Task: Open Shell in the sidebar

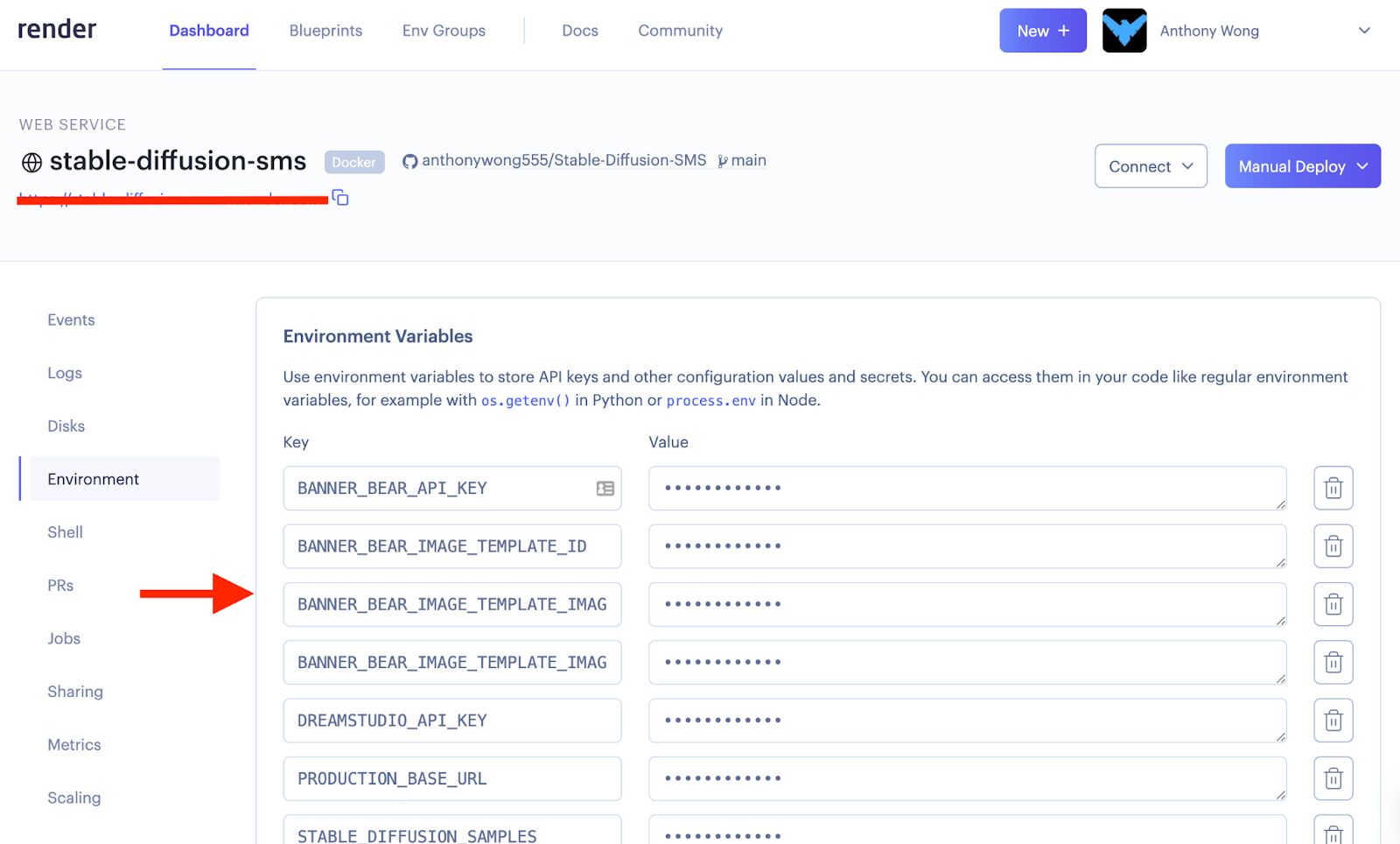Action: (x=66, y=532)
